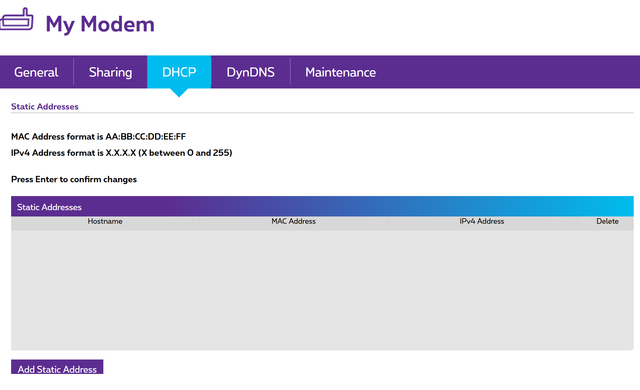The height and width of the screenshot is (390, 640).
Task: Click the Static Addresses section heading
Action: (x=44, y=106)
